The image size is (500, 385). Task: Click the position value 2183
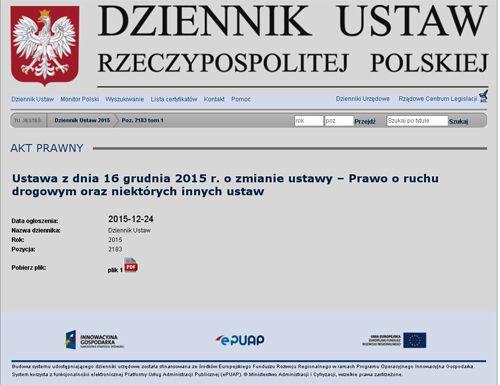[115, 249]
